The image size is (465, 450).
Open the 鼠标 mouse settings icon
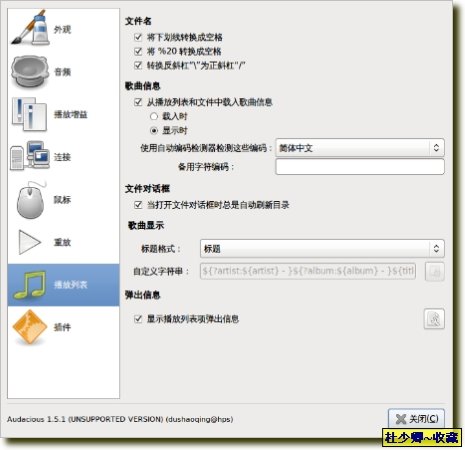[x=31, y=200]
